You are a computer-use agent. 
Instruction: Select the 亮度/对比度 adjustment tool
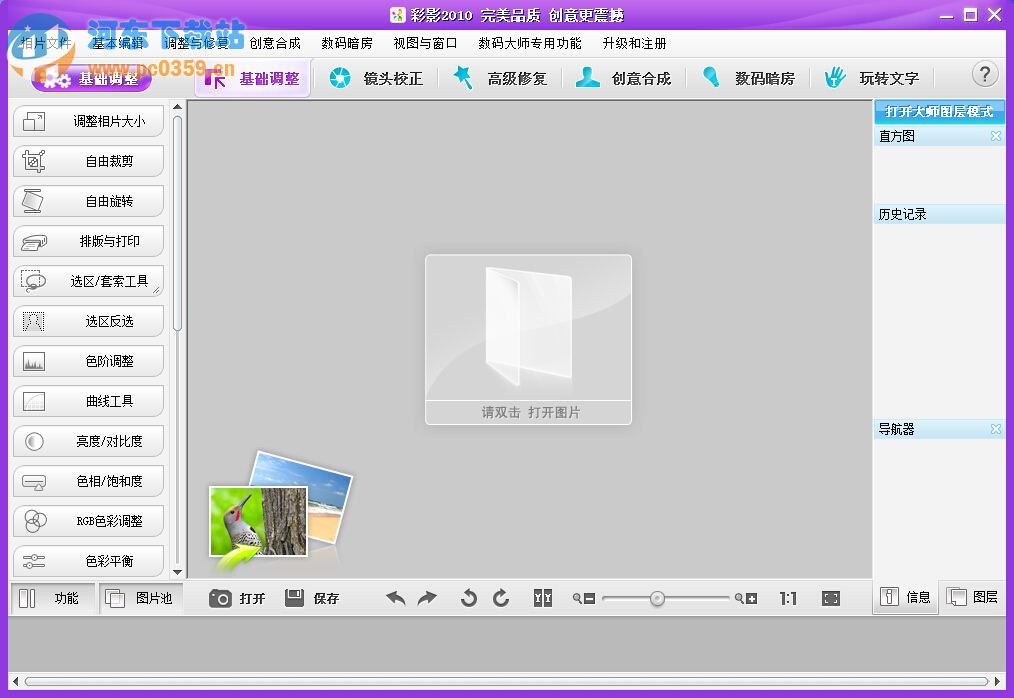(x=88, y=441)
